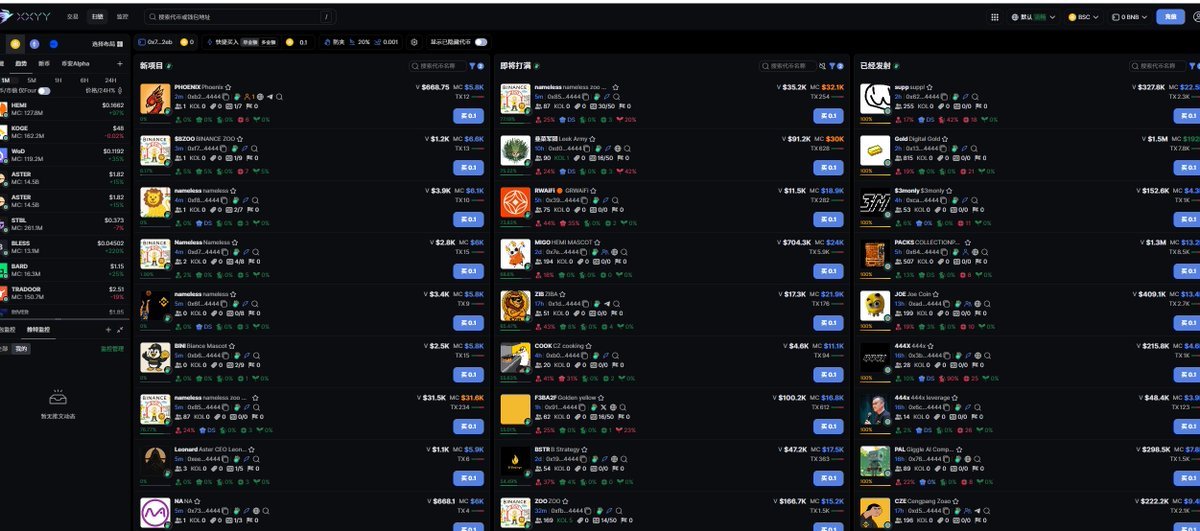Switch to 推特监控 tab
1200x531 pixels.
37,329
